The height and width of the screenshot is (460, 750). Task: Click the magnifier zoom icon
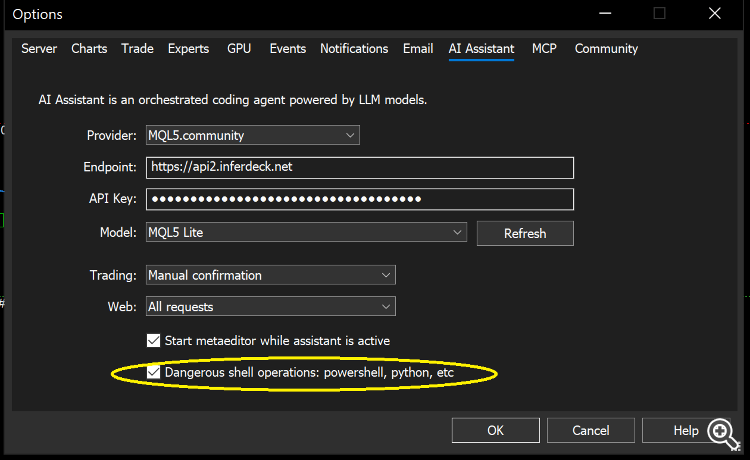point(723,434)
